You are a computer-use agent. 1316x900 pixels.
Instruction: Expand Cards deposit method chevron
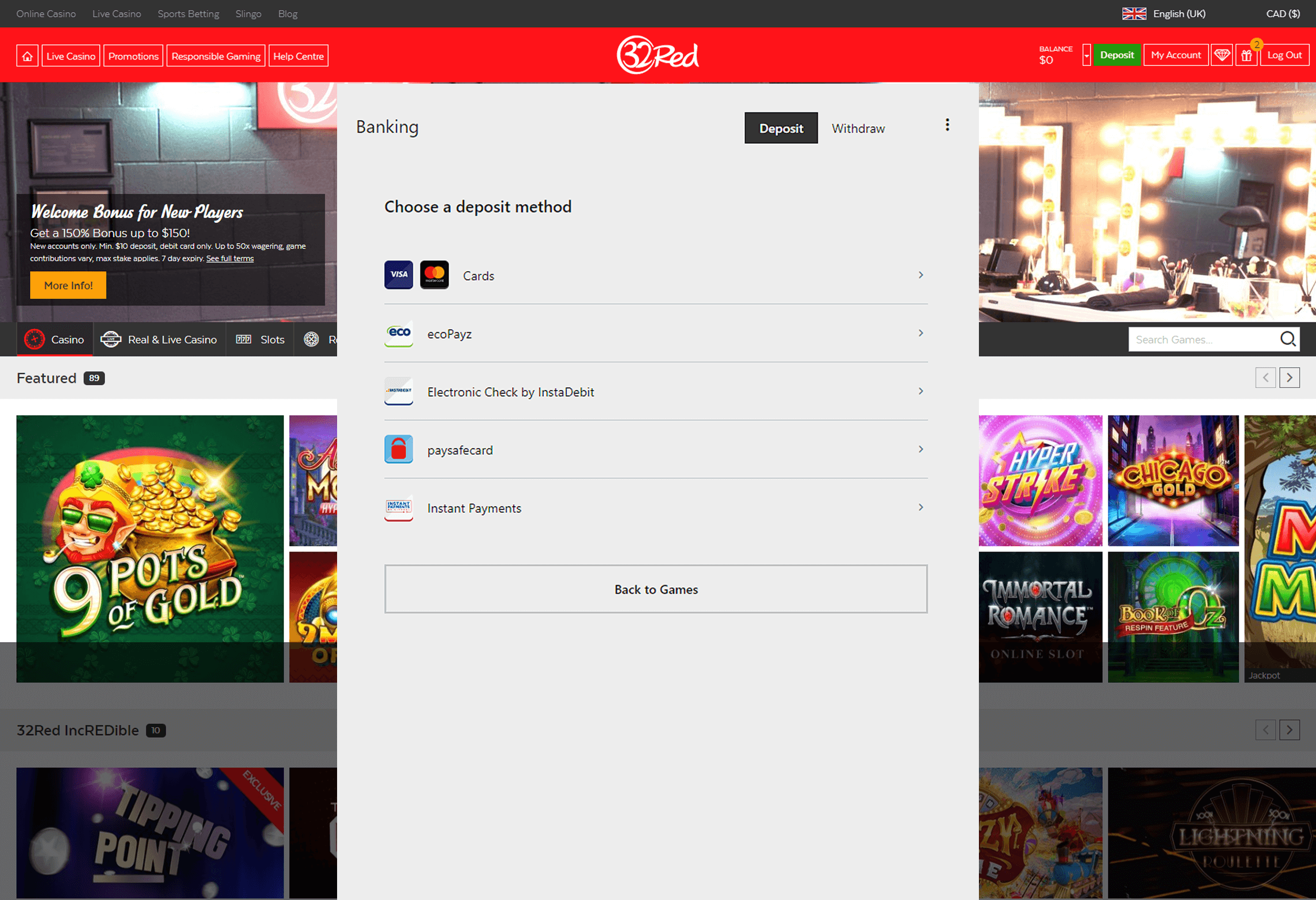tap(921, 275)
